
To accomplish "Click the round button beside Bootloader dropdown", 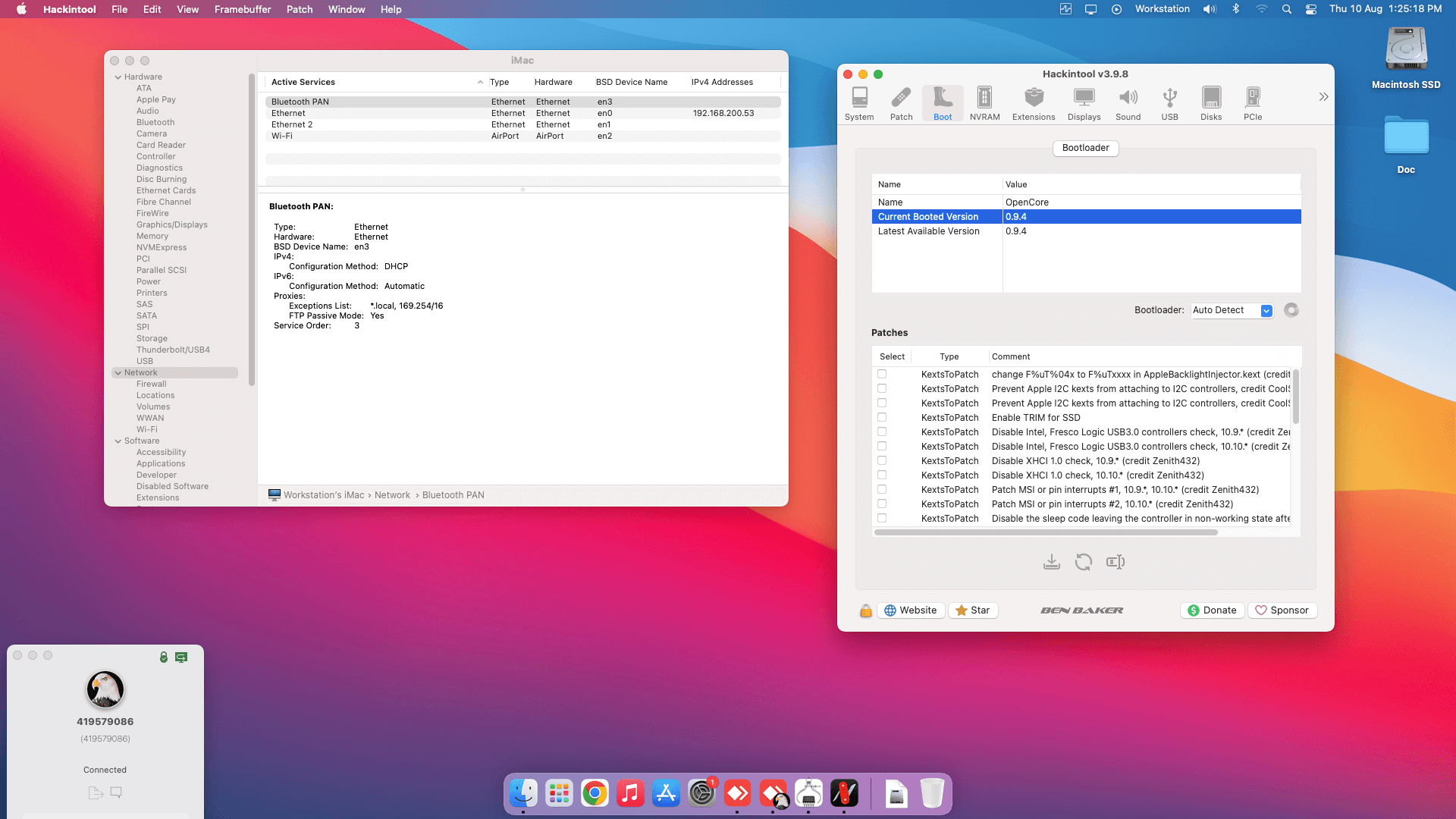I will (x=1291, y=310).
